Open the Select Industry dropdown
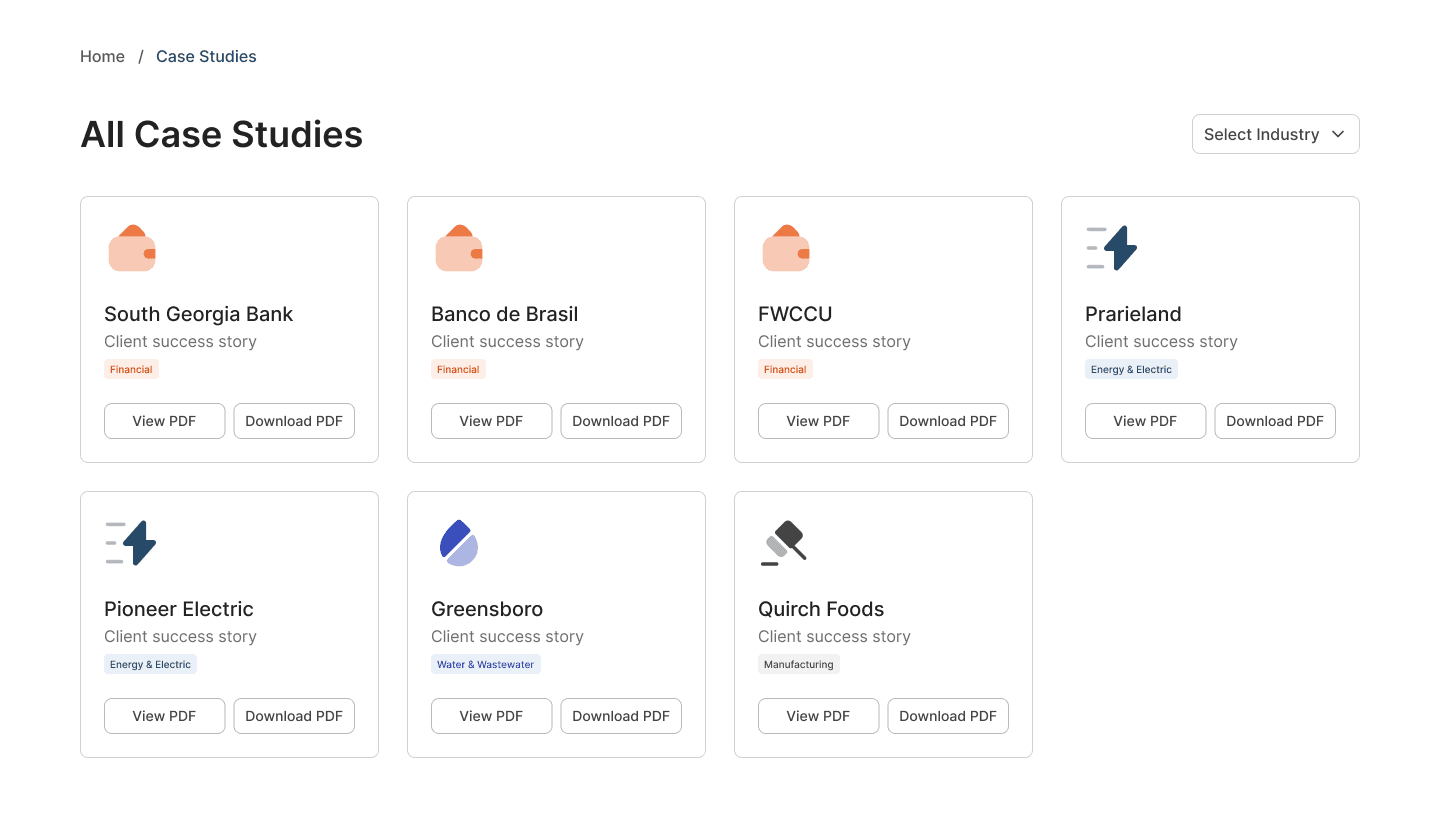 [x=1275, y=133]
